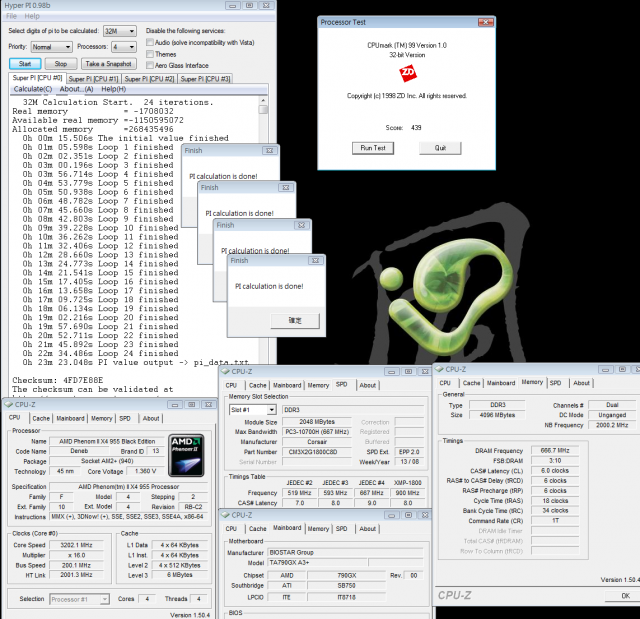Open Hyper PI File menu

11,16
